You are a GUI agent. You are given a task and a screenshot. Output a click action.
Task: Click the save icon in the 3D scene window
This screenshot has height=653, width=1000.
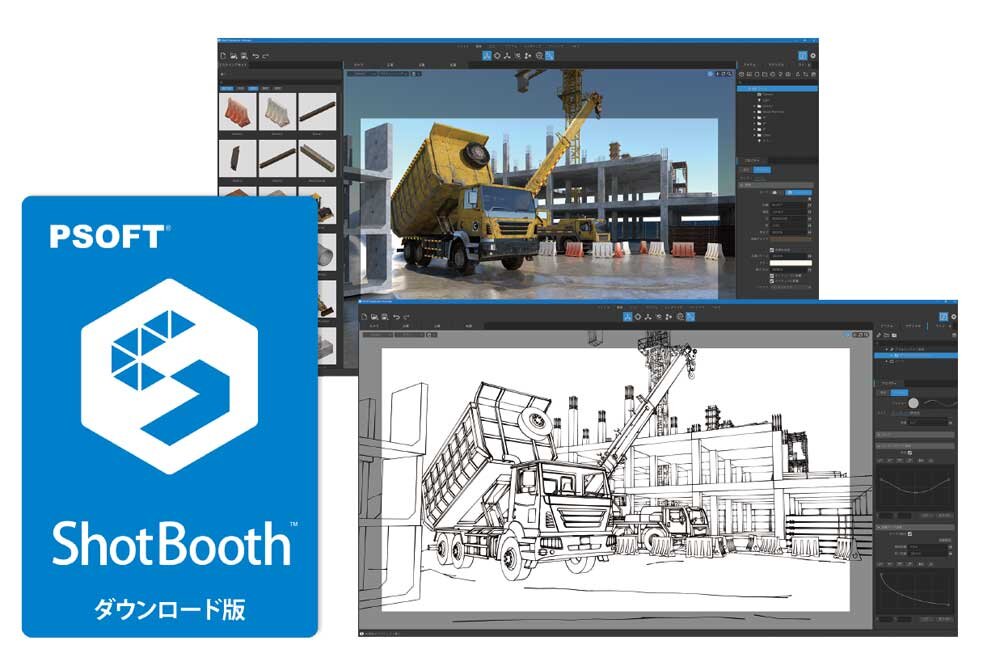pyautogui.click(x=244, y=56)
